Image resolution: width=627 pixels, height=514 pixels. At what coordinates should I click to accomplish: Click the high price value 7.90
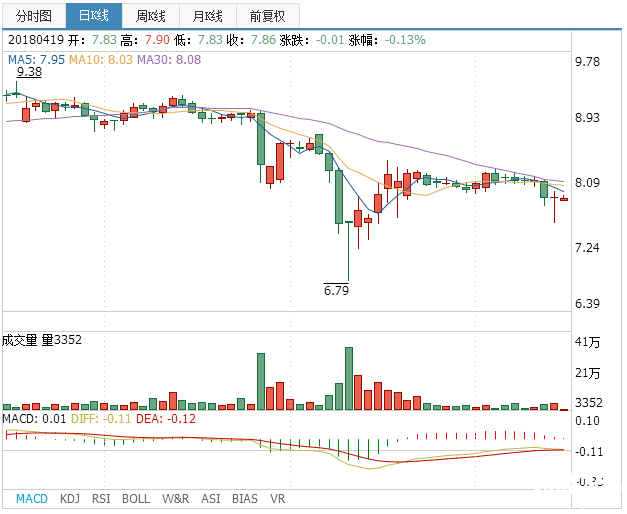(157, 40)
